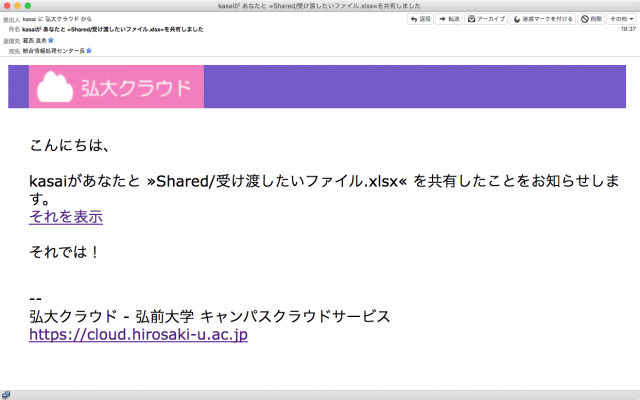
Task: Close the message window with red button
Action: tap(7, 6)
